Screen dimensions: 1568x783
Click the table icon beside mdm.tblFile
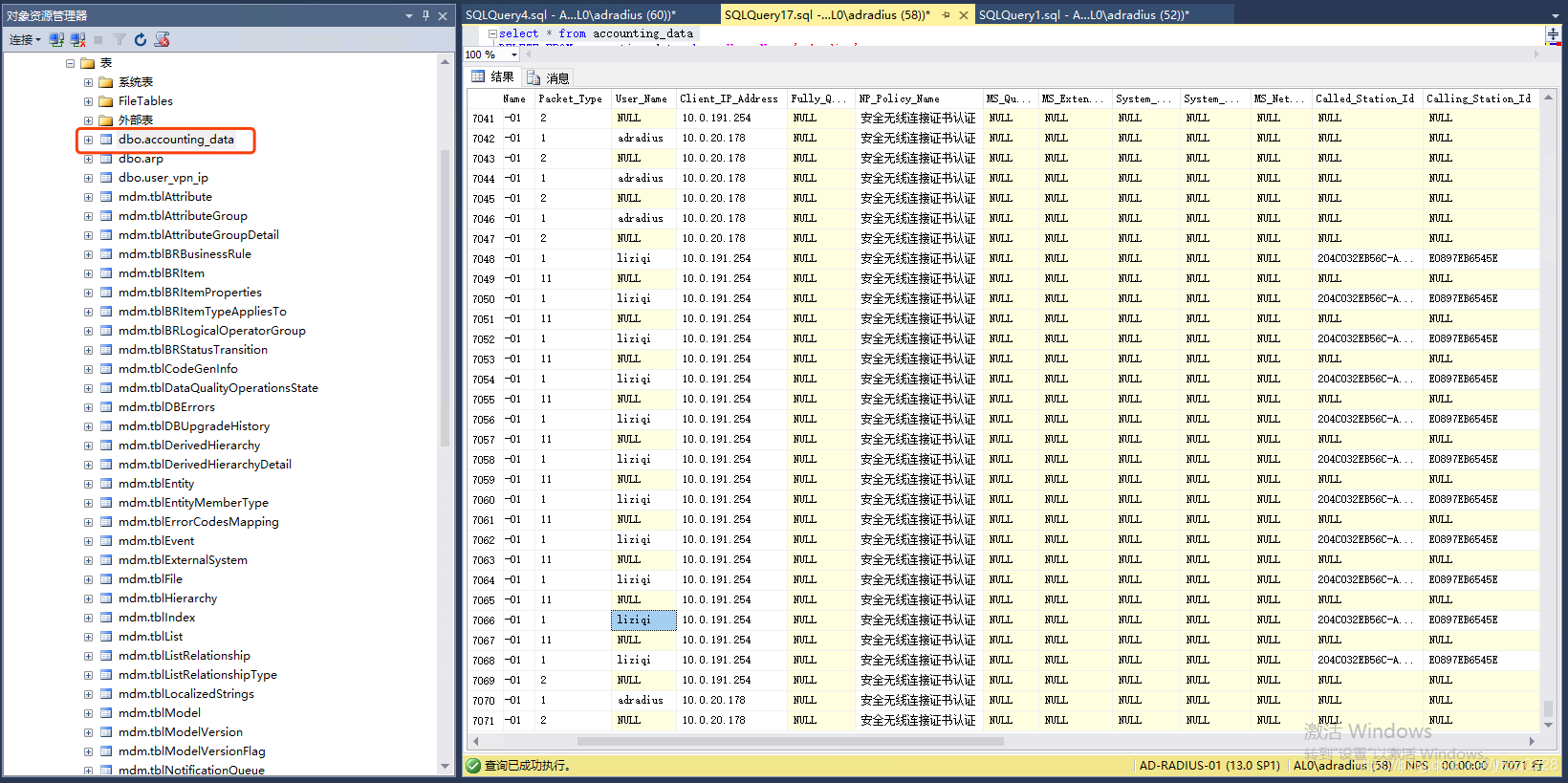(106, 579)
